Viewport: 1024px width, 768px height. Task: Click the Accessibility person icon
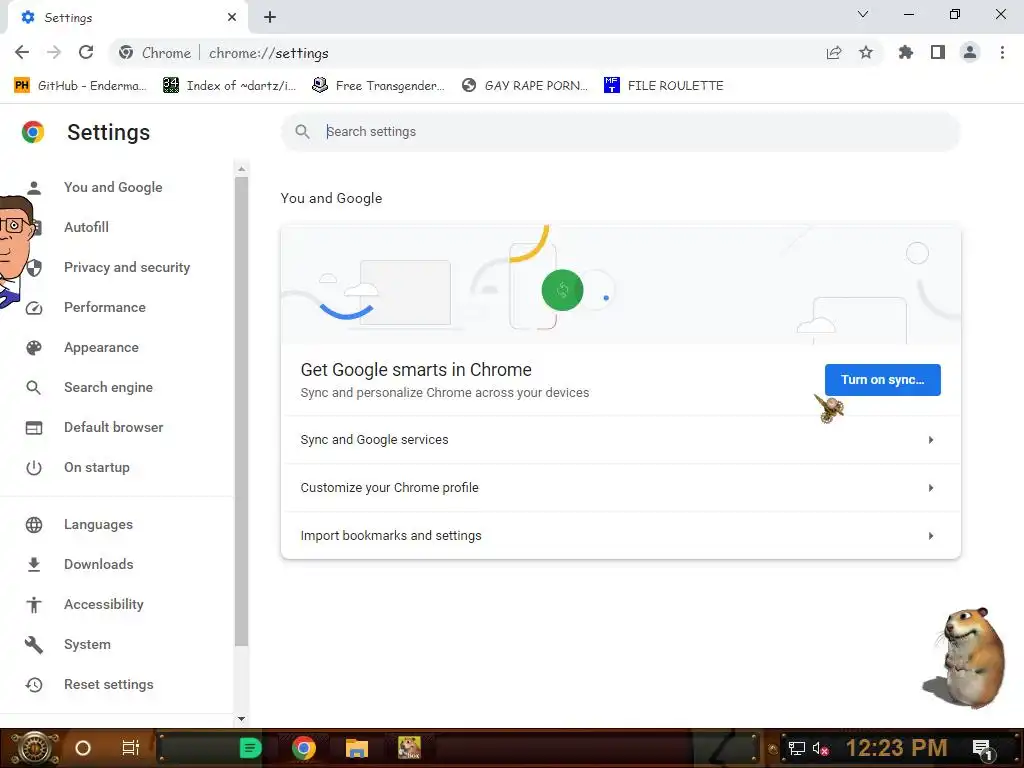[34, 605]
